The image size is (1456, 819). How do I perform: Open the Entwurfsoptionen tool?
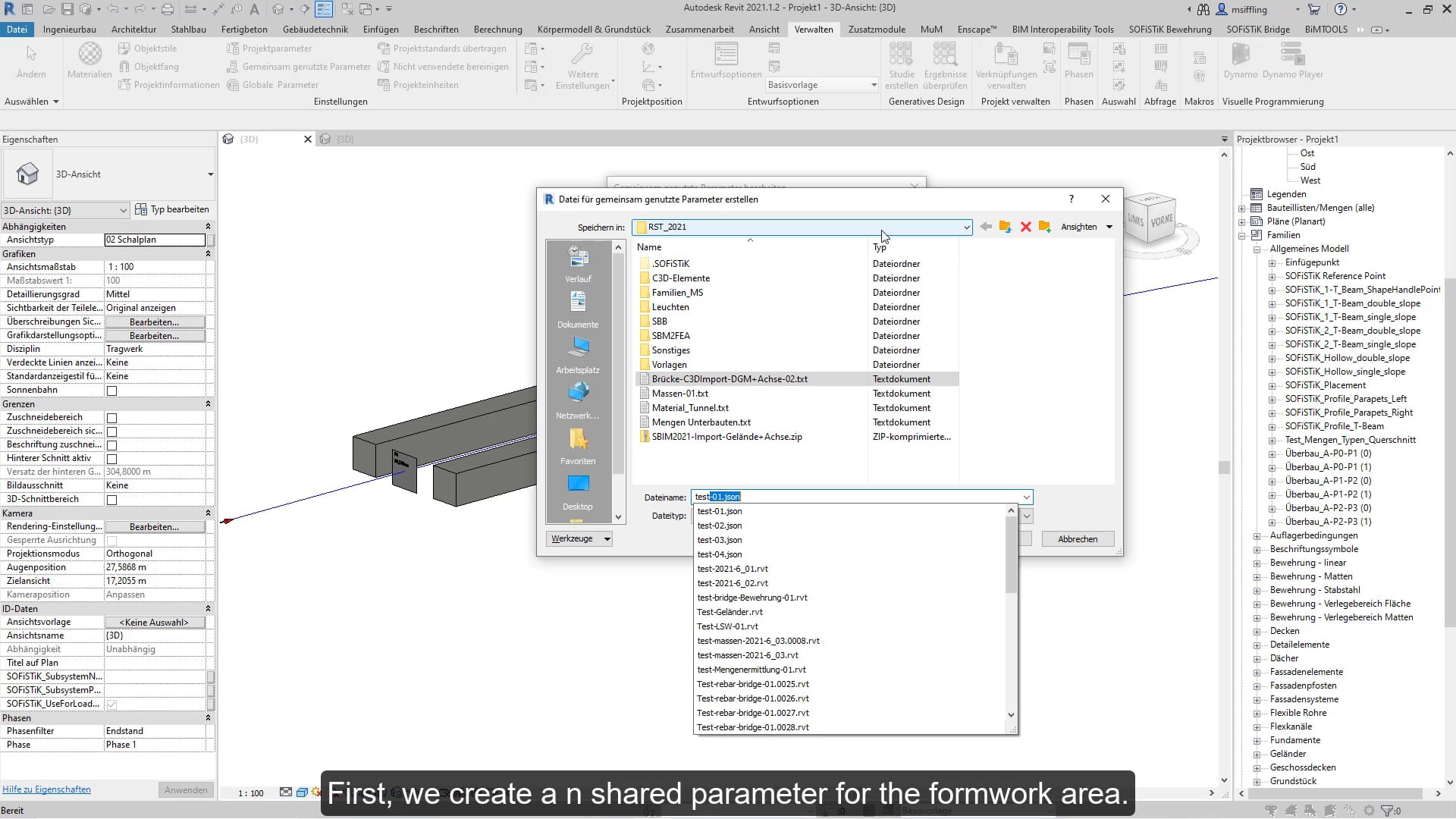coord(726,61)
